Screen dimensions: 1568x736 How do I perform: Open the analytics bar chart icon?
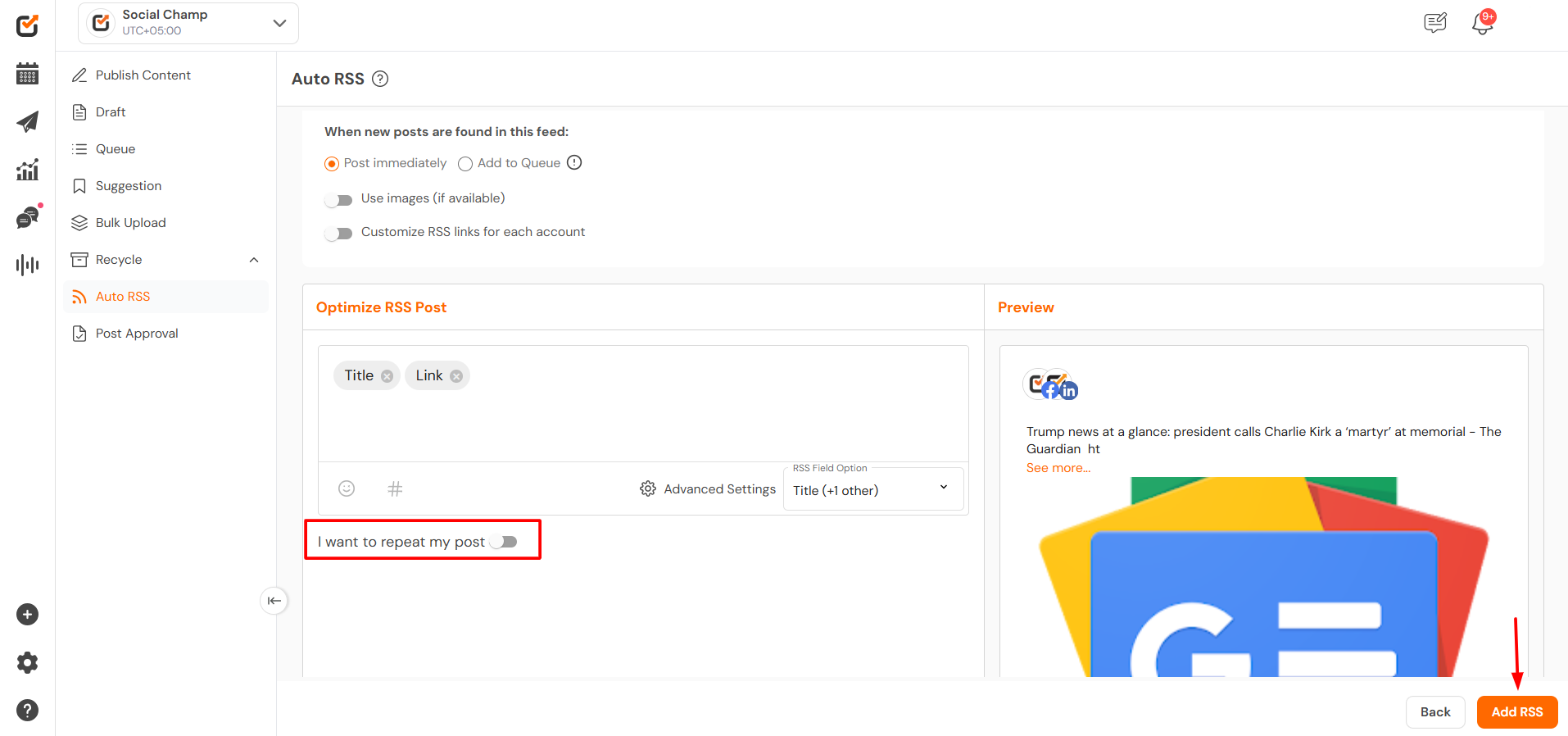pos(27,170)
